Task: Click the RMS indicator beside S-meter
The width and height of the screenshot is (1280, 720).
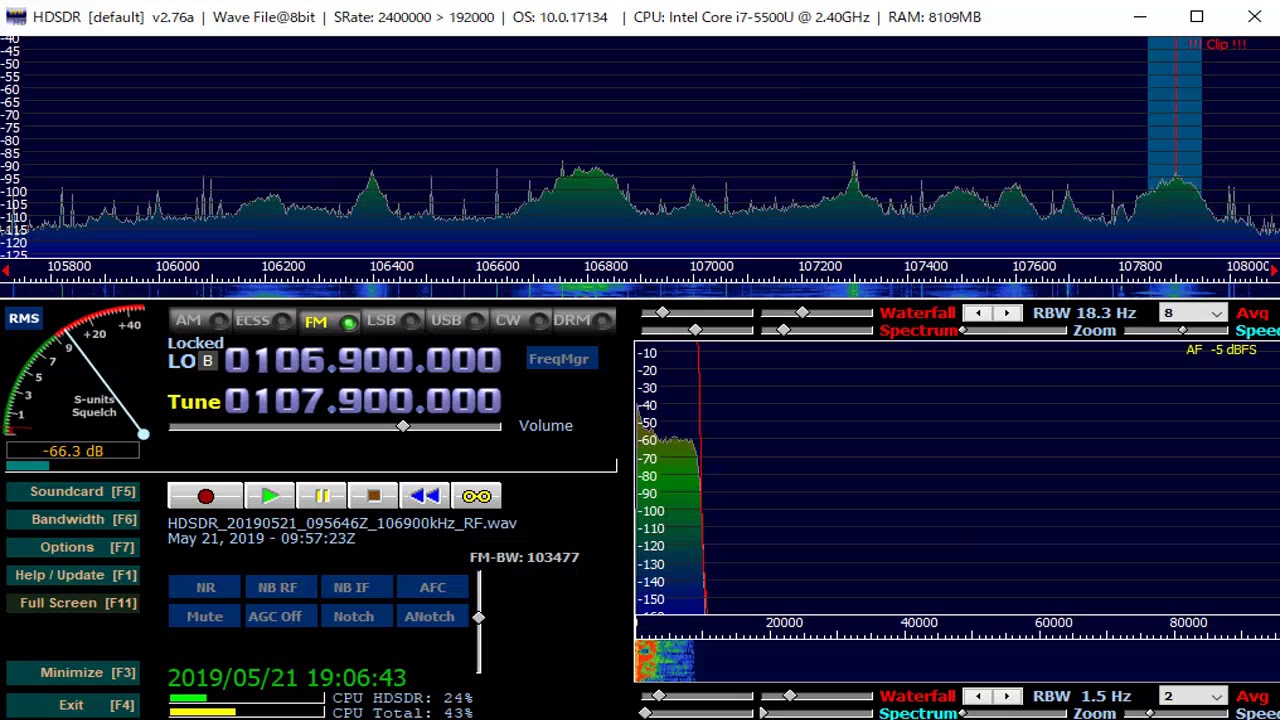Action: [24, 319]
